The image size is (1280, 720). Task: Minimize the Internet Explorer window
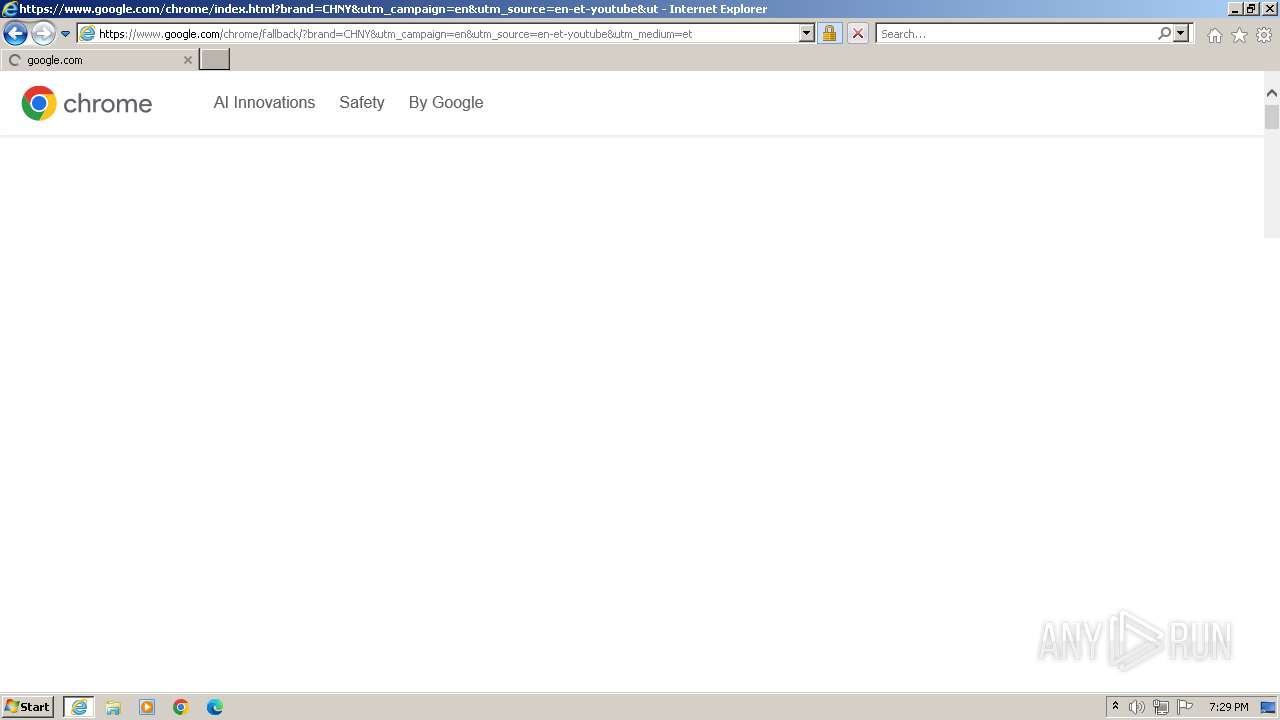pos(1235,9)
